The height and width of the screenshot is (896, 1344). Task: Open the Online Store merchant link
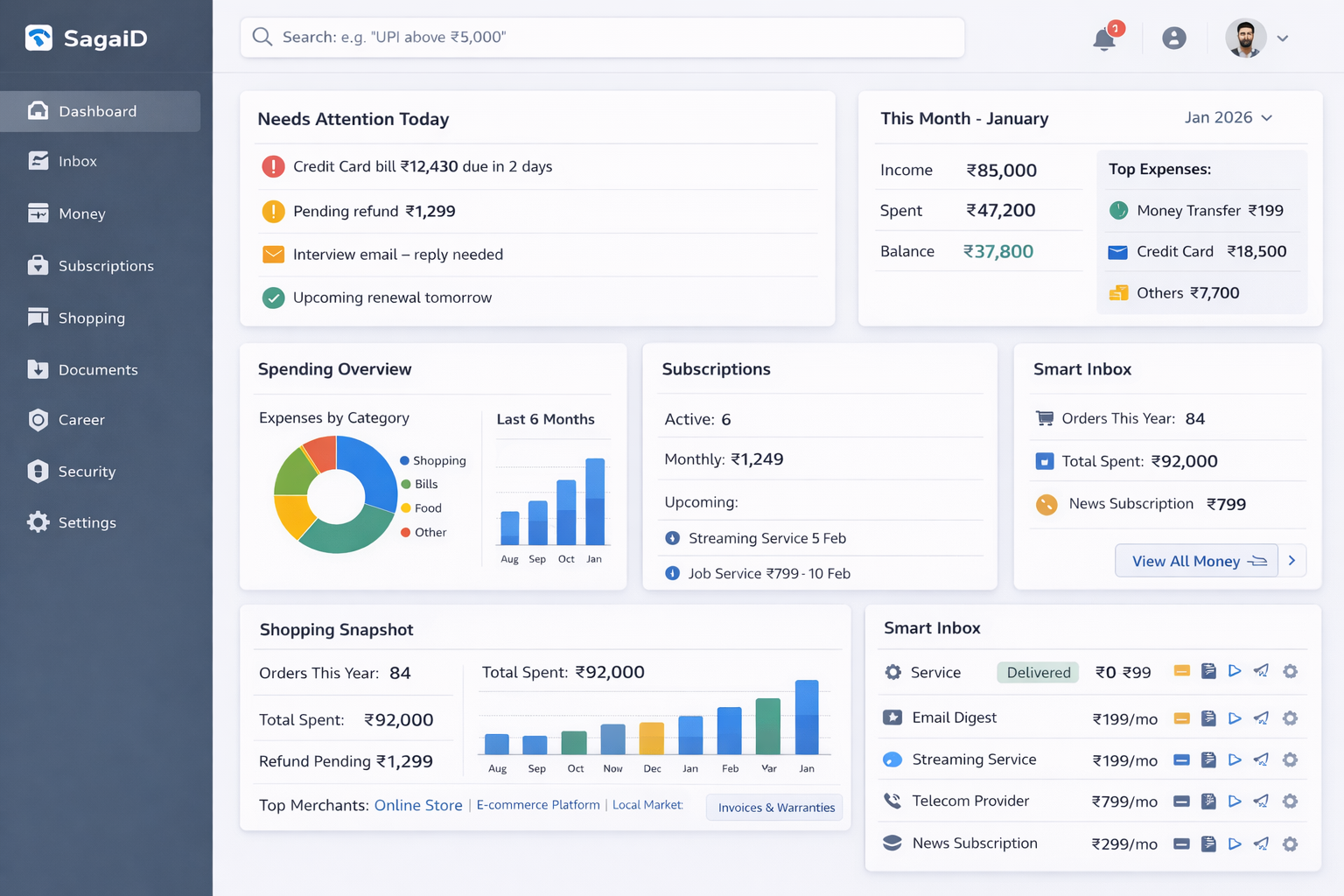click(x=418, y=805)
